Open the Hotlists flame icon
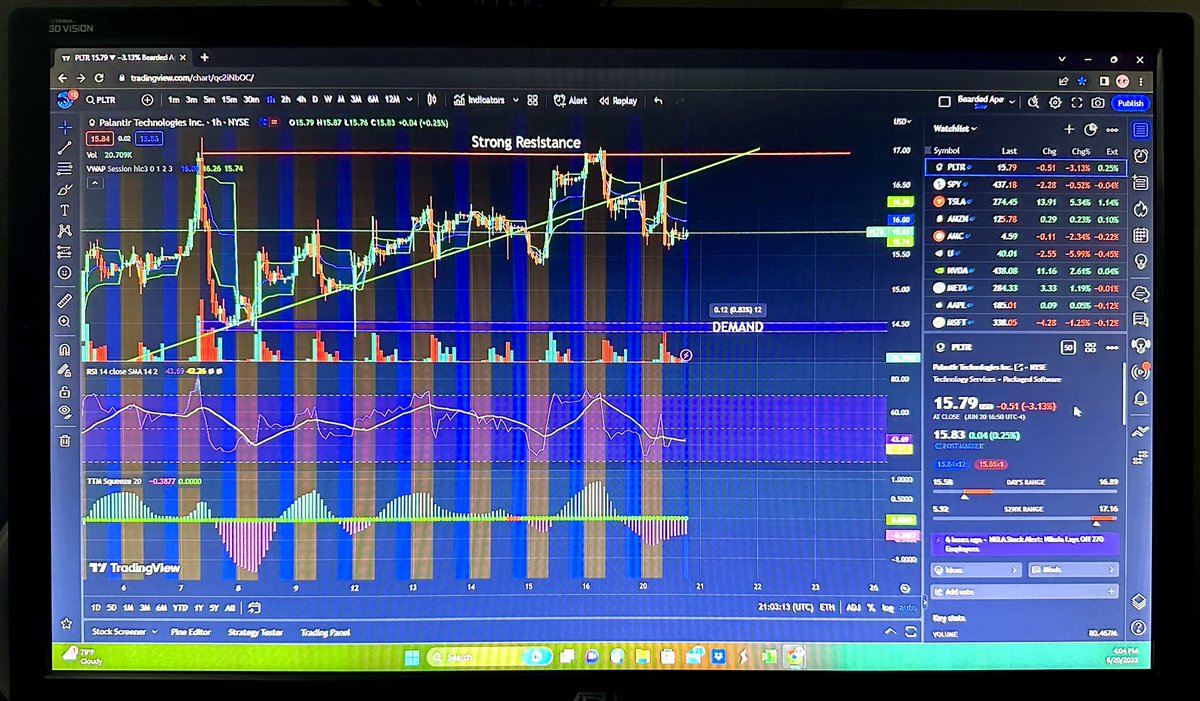Viewport: 1200px width, 701px height. click(1141, 209)
